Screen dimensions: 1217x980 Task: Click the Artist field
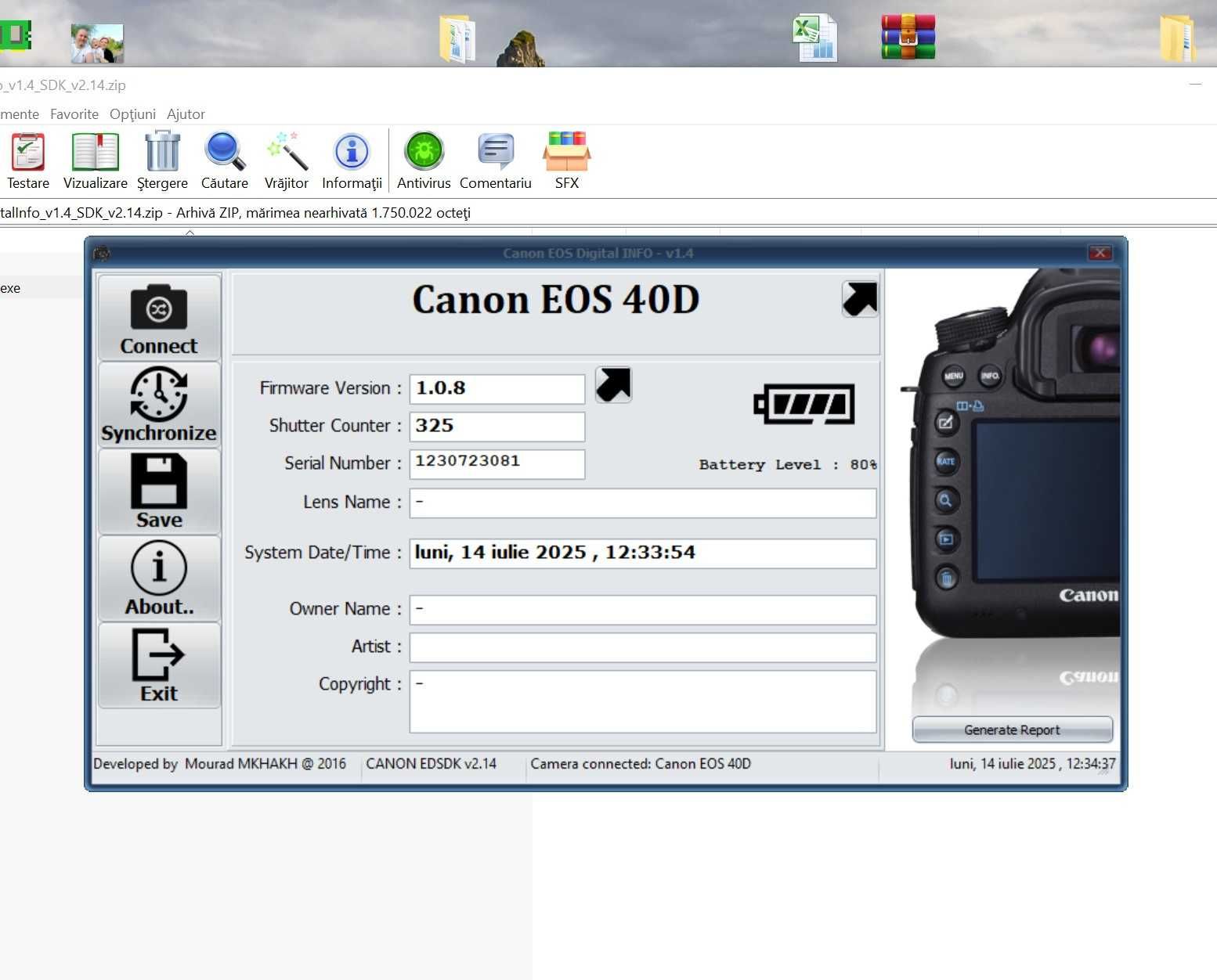click(x=643, y=647)
